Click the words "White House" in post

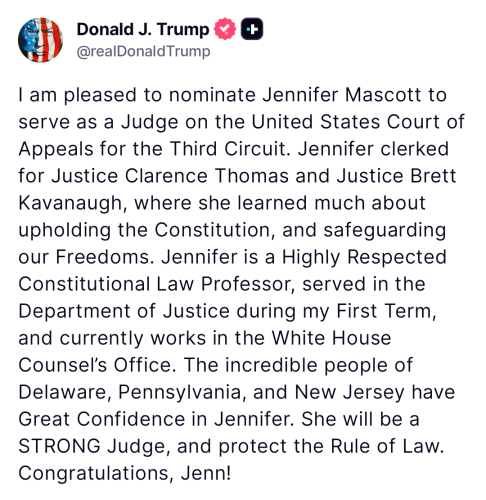(331, 338)
